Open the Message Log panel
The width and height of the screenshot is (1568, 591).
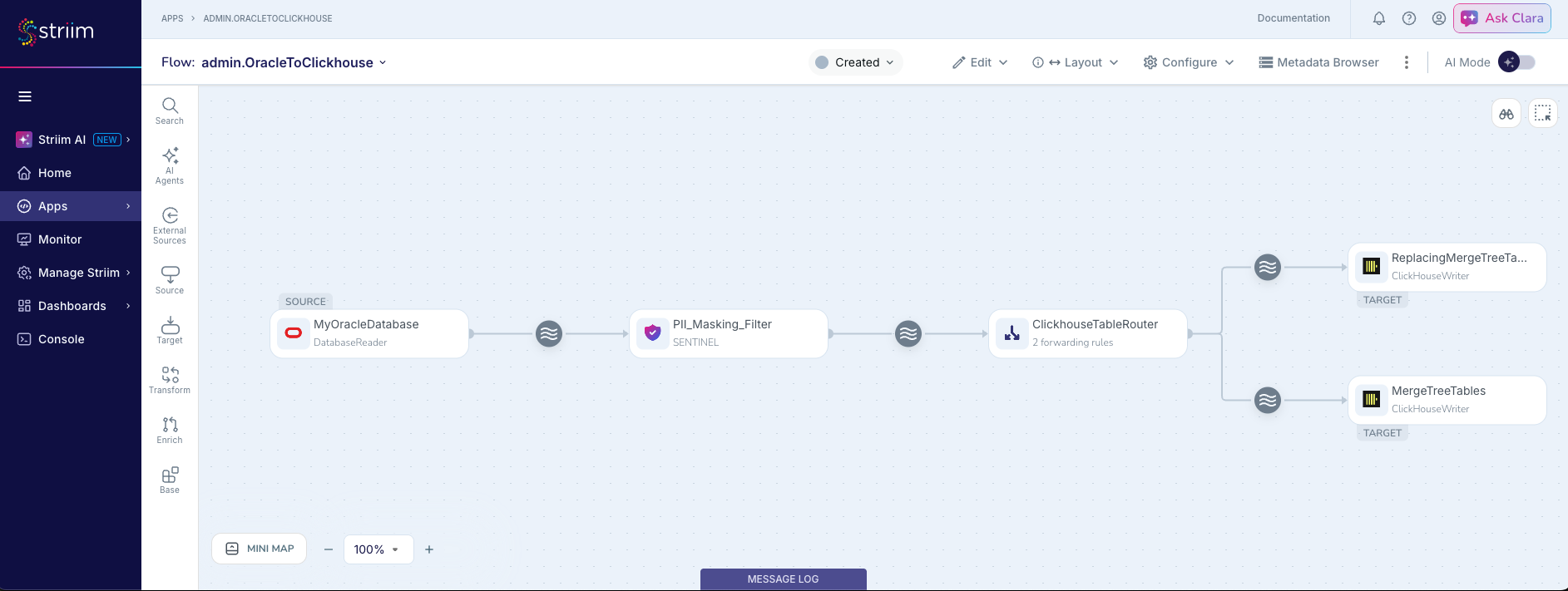(x=784, y=579)
